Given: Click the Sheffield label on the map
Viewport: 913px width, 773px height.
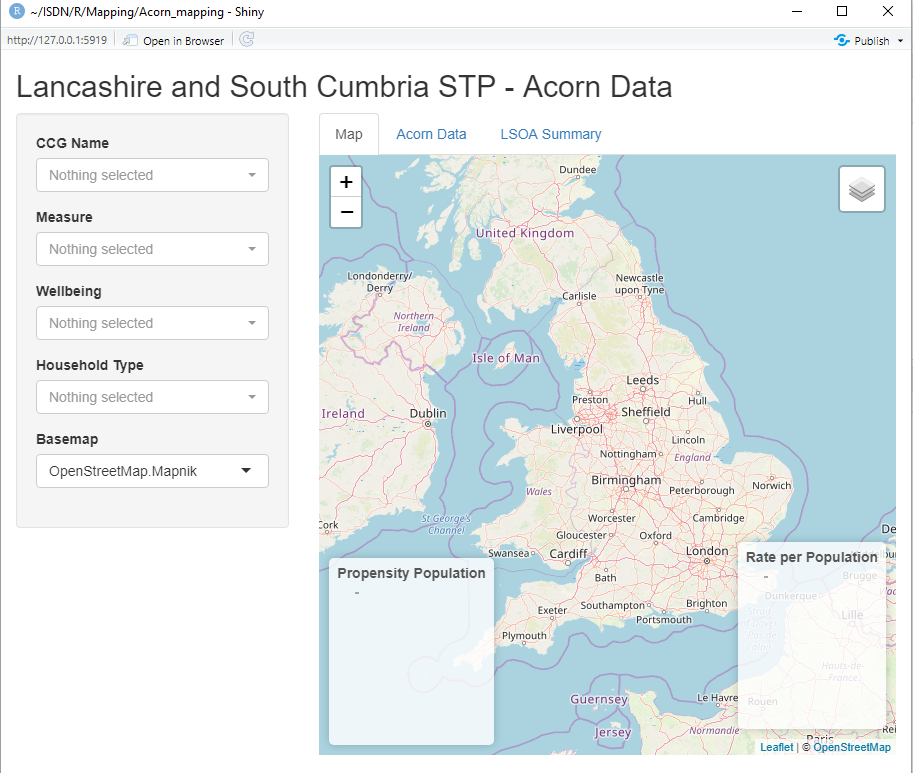Looking at the screenshot, I should 646,412.
